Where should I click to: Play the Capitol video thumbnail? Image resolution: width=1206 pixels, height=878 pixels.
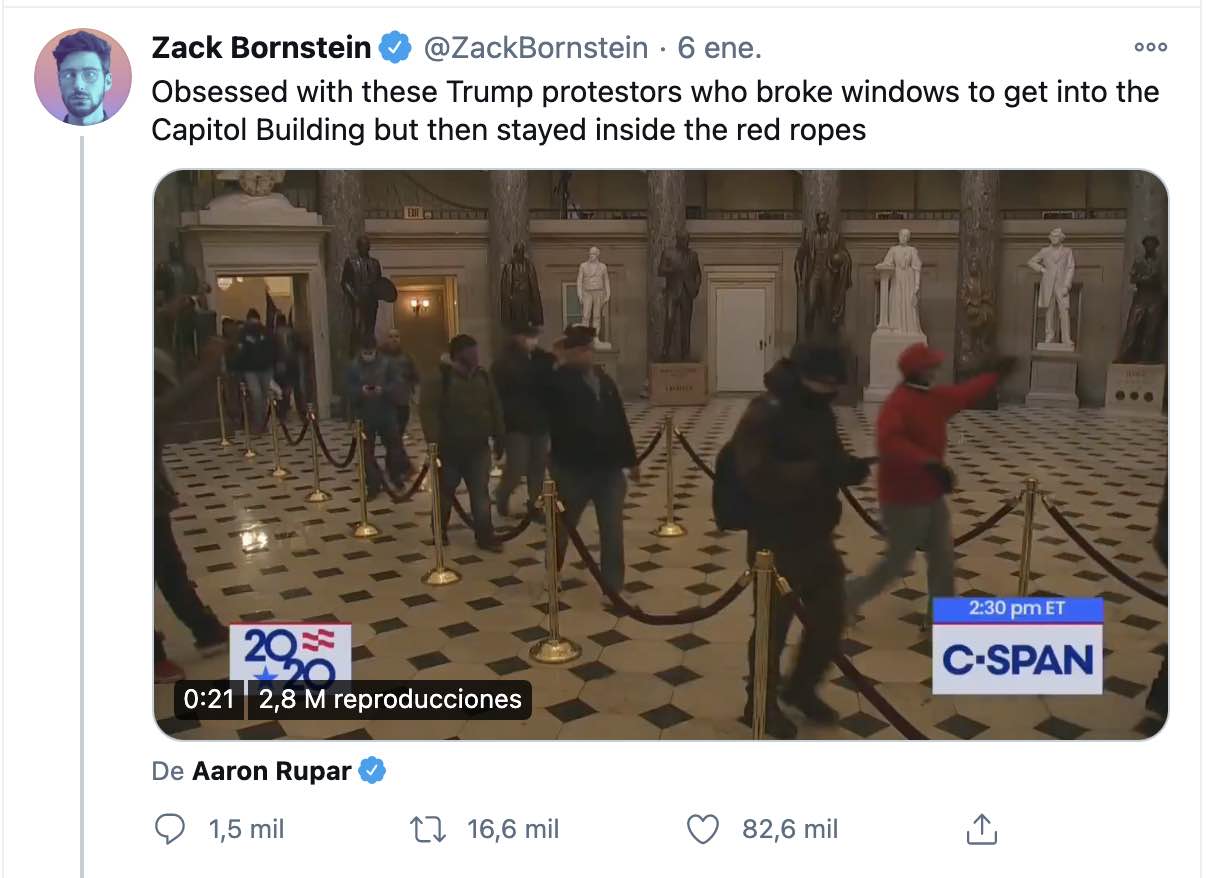point(660,455)
